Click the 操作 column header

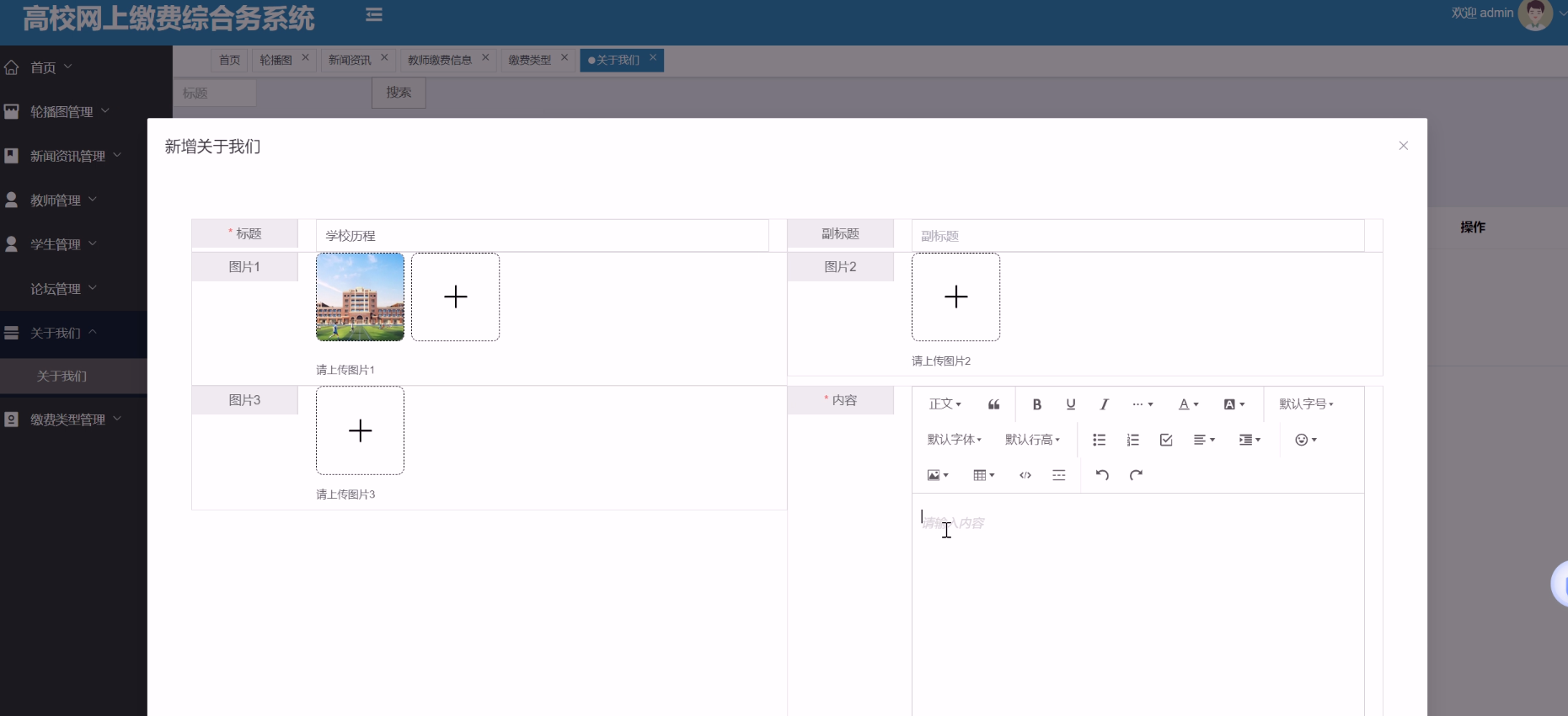pyautogui.click(x=1473, y=227)
